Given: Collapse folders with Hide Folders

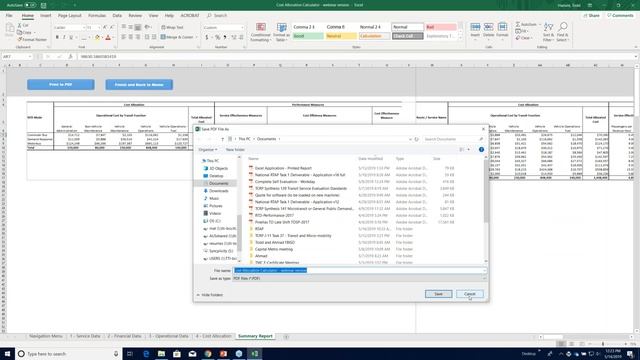Looking at the screenshot, I should (x=209, y=295).
